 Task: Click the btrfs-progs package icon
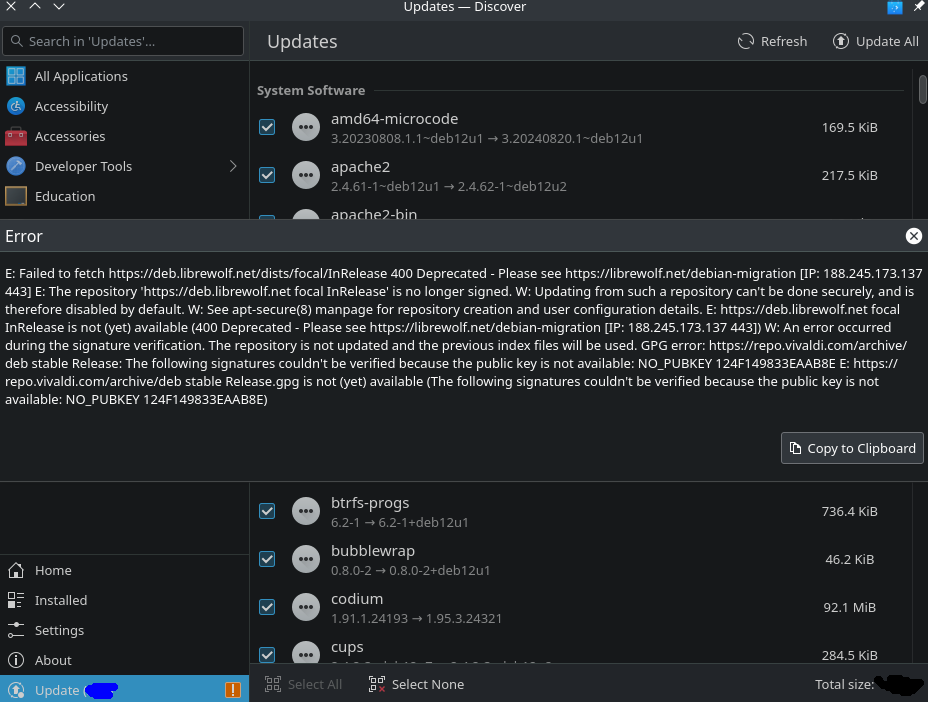306,511
